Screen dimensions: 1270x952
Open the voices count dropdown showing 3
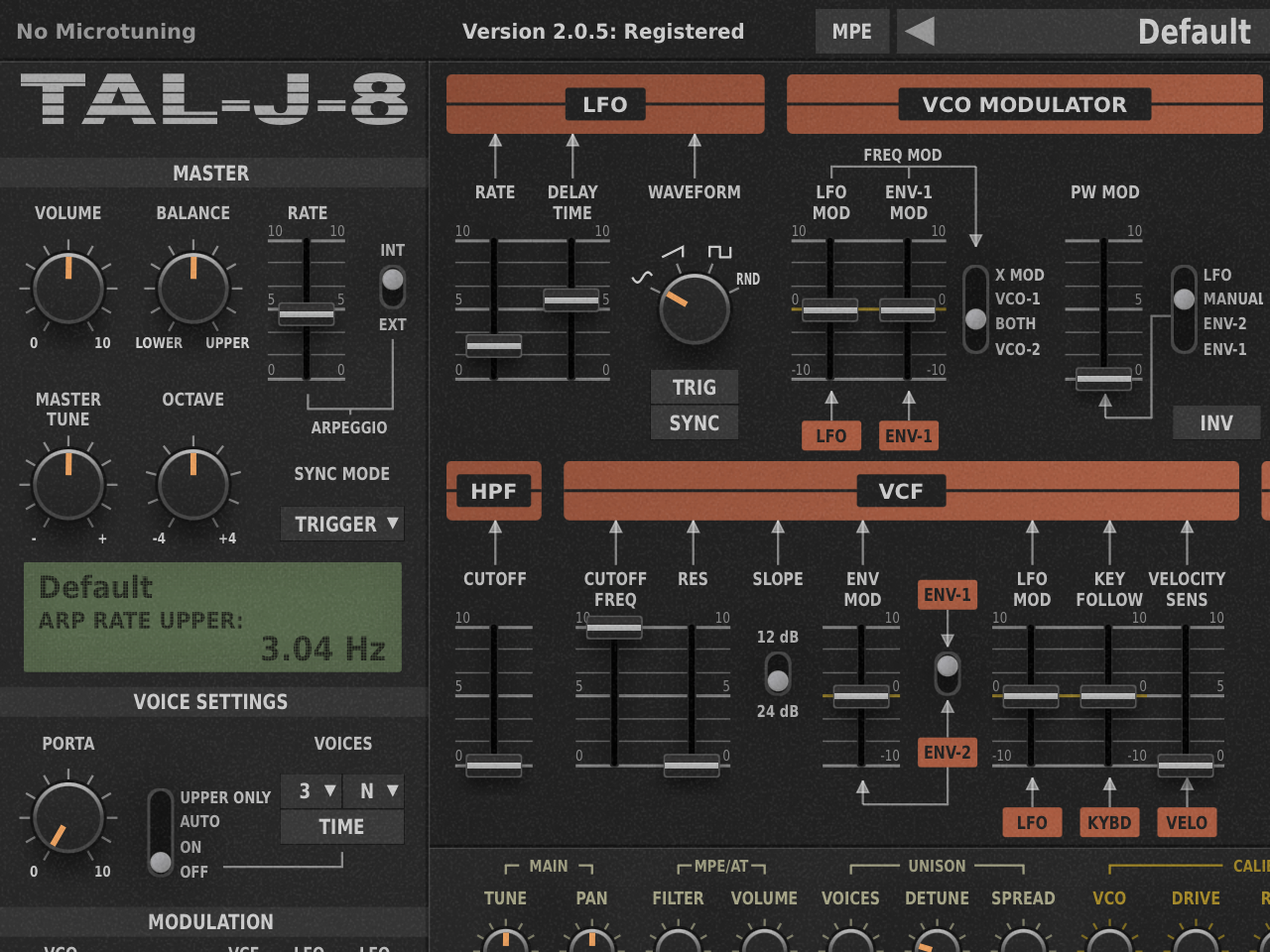point(311,791)
